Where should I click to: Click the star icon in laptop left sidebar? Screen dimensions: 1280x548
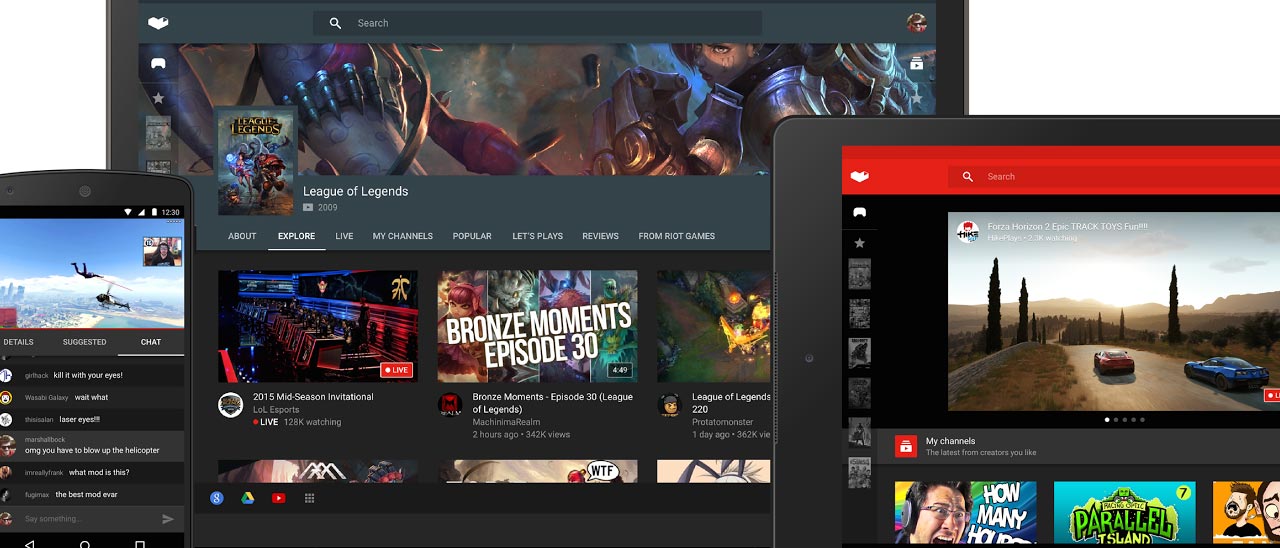(158, 98)
